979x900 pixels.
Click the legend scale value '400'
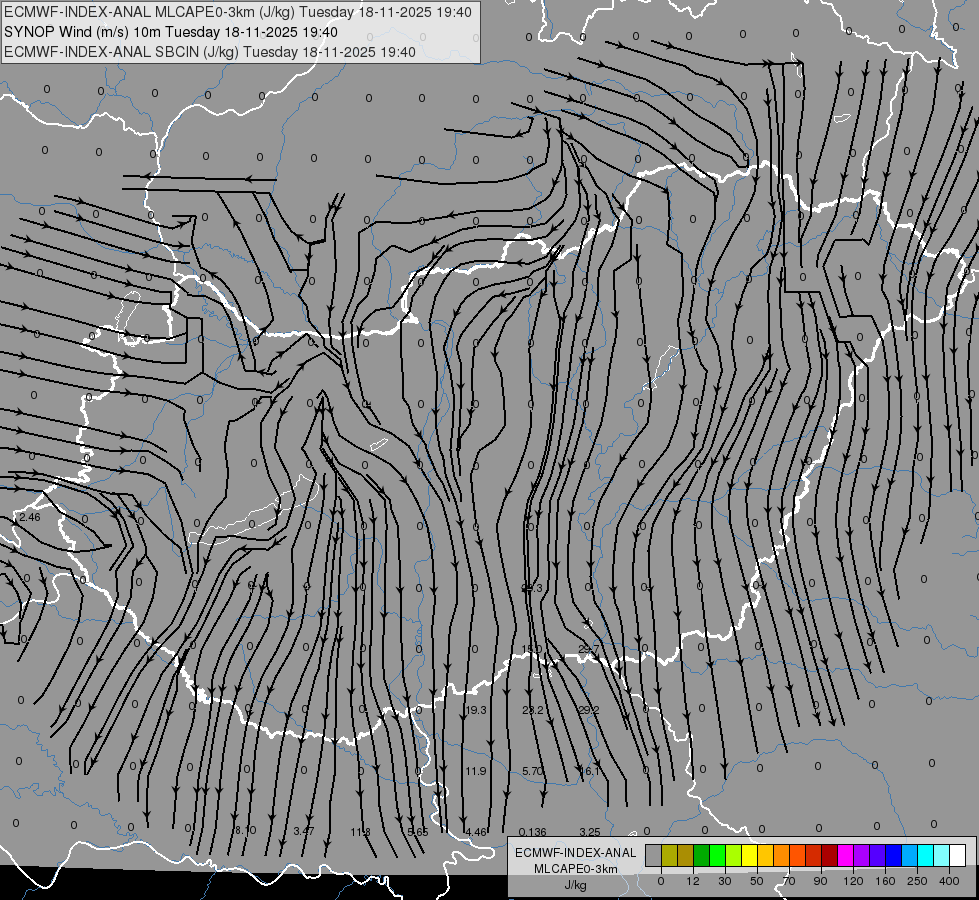949,881
